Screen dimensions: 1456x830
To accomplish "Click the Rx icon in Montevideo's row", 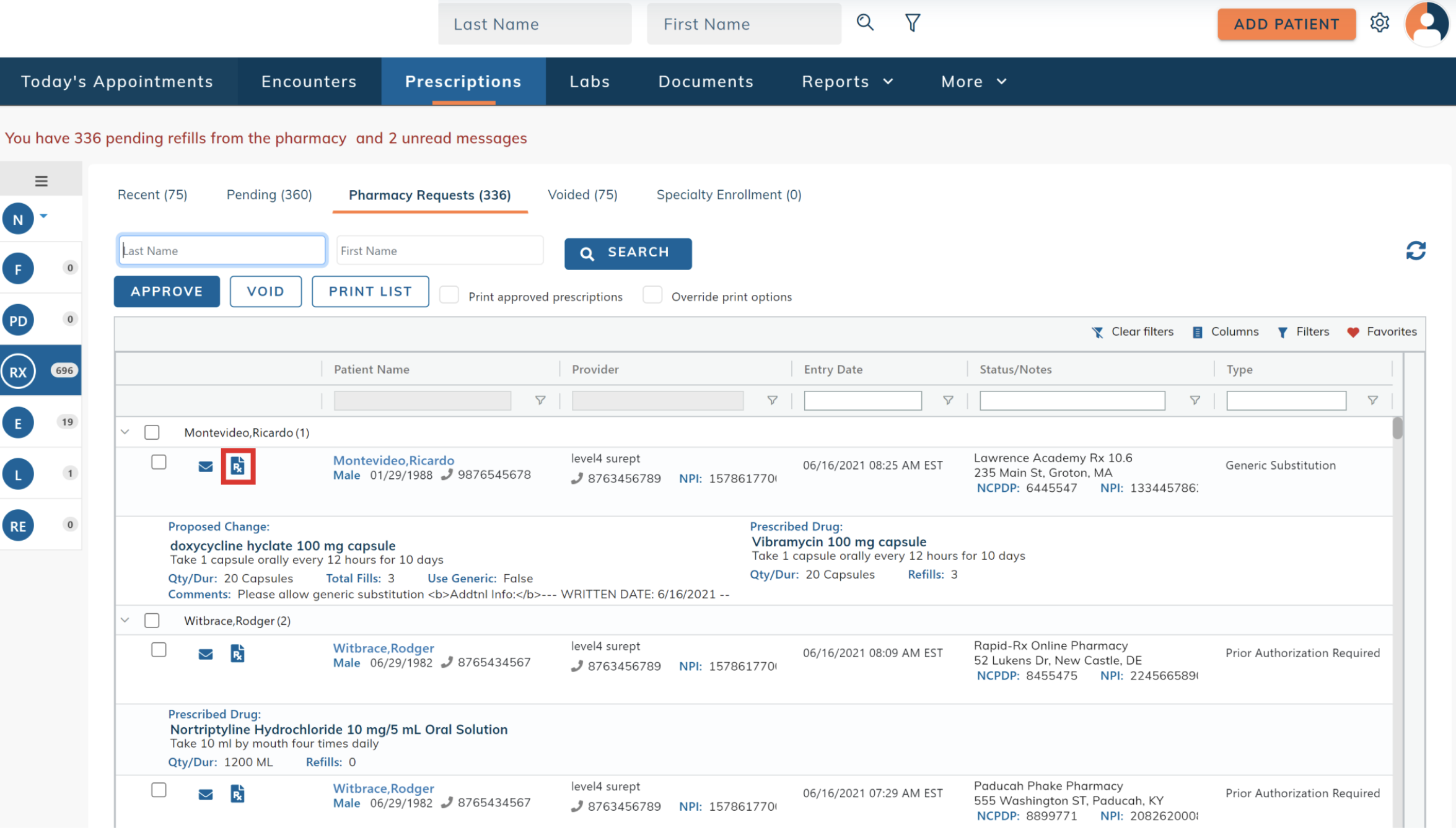I will [x=238, y=466].
